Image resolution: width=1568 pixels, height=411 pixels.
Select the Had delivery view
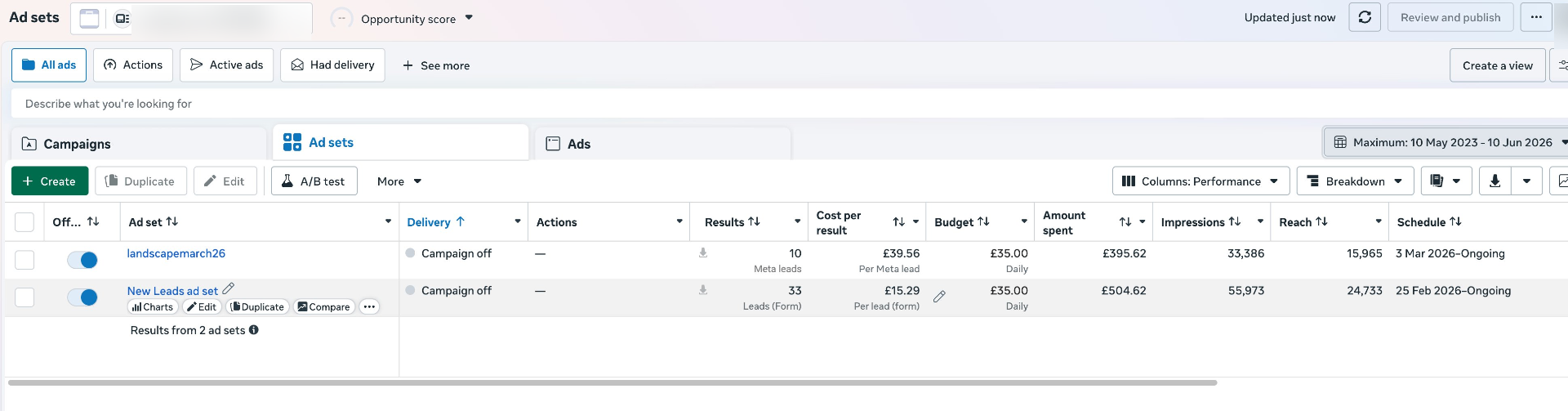332,65
